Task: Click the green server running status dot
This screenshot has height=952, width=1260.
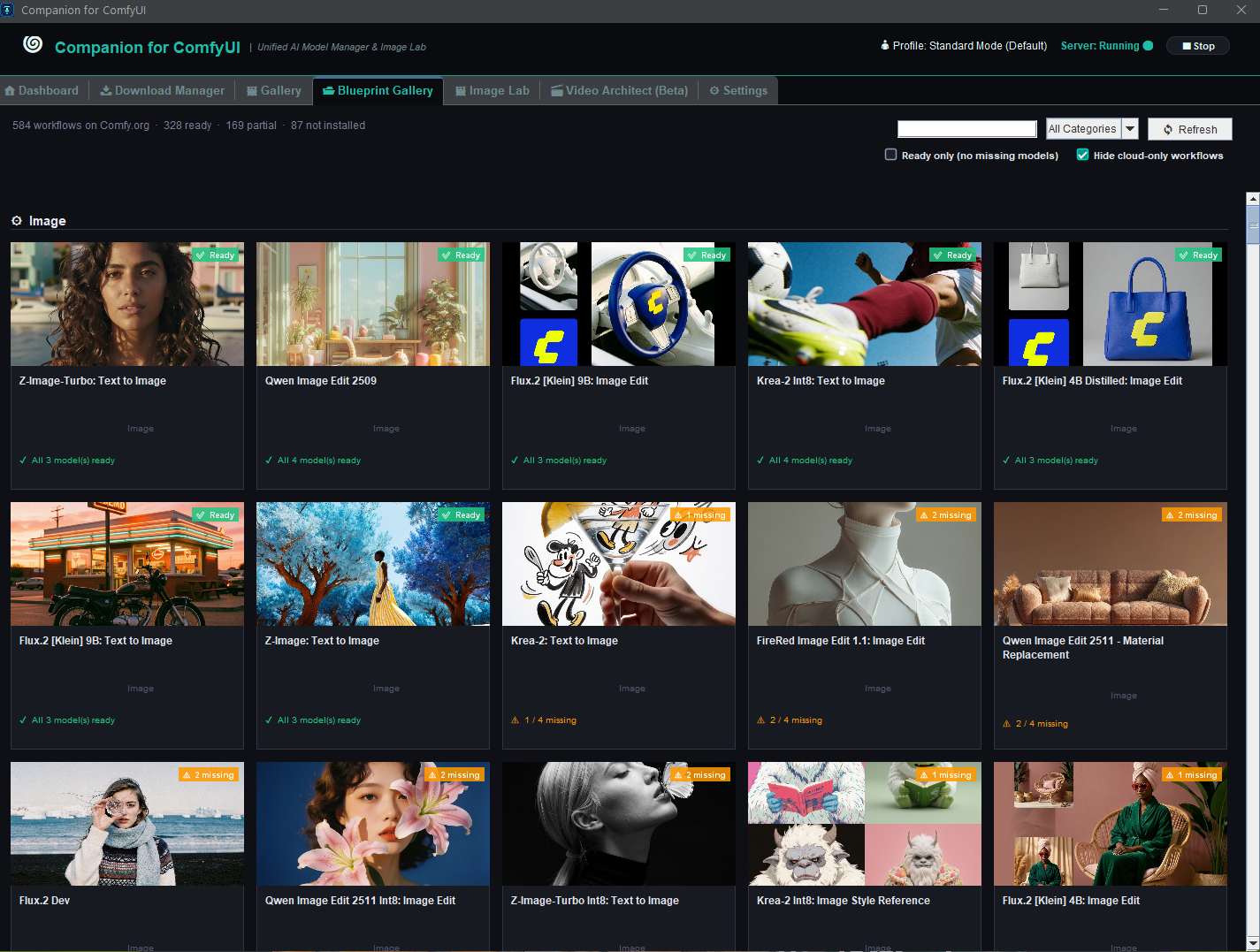Action: [x=1148, y=46]
